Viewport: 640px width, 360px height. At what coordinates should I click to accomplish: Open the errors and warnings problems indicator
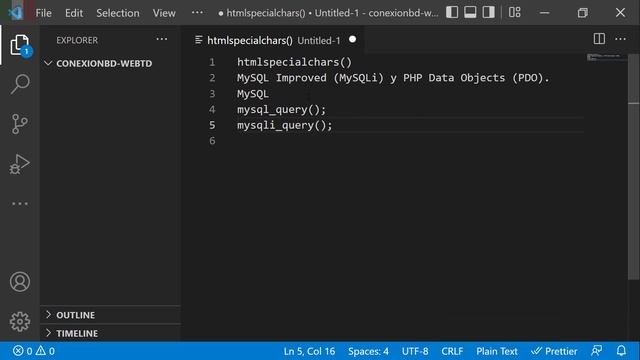[x=34, y=351]
